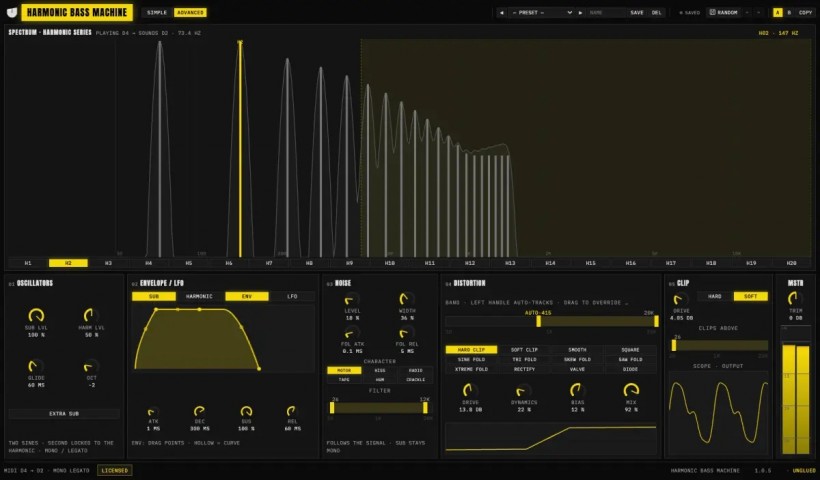Click the Distortion Bias knob
Image resolution: width=820 pixels, height=480 pixels.
[x=577, y=390]
